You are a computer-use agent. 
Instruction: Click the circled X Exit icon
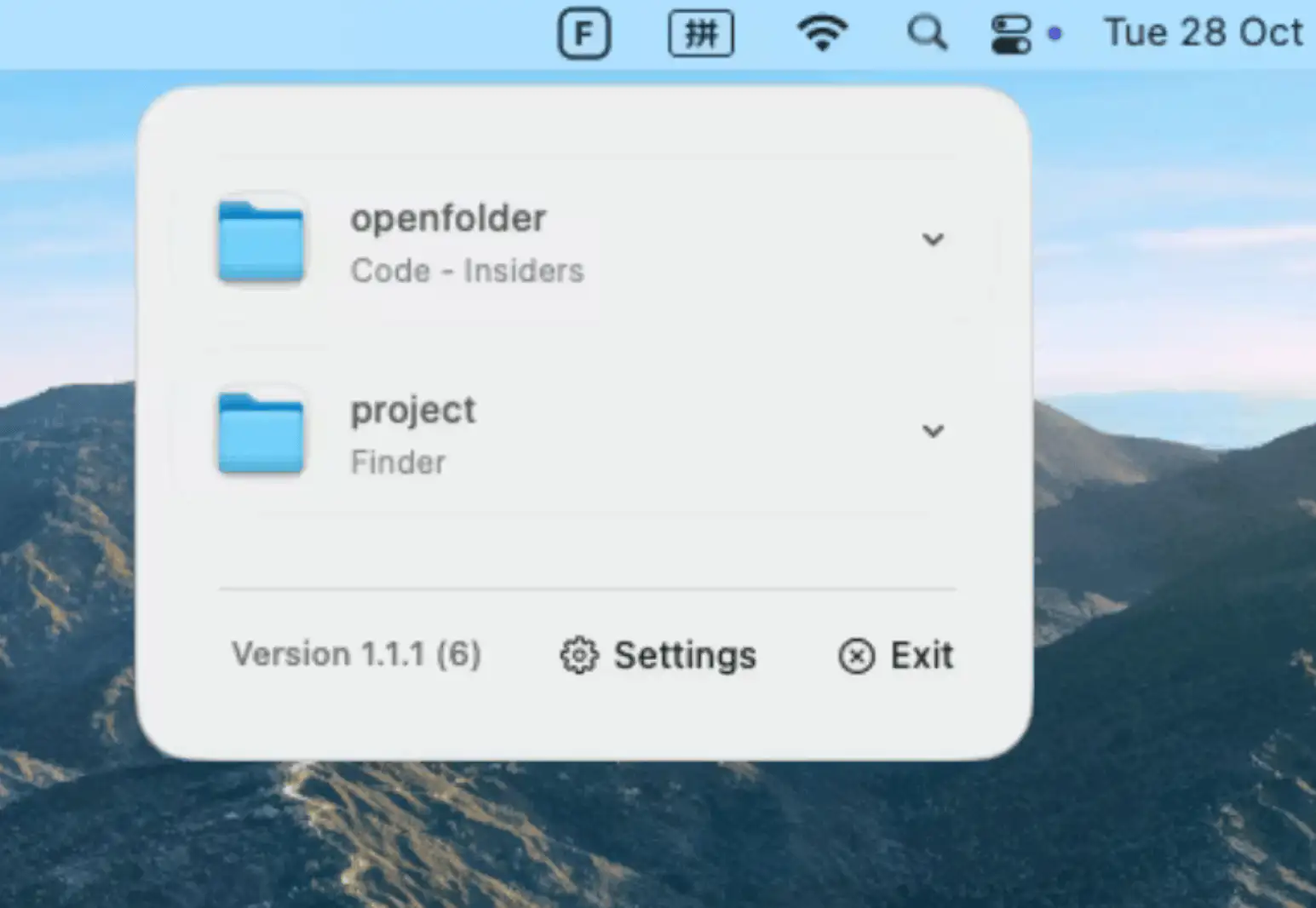click(856, 656)
